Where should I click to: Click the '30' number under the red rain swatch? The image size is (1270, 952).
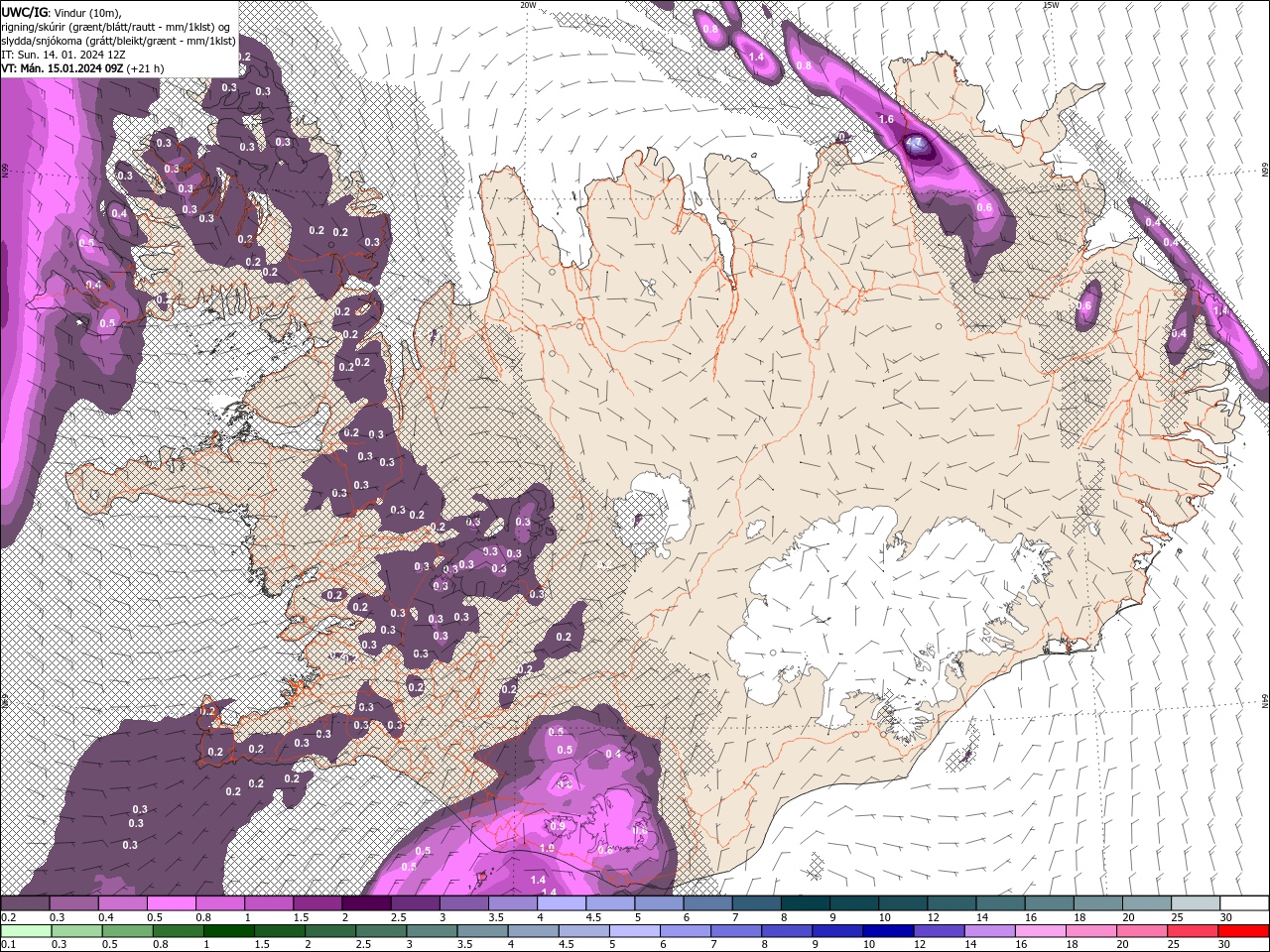point(1224,944)
